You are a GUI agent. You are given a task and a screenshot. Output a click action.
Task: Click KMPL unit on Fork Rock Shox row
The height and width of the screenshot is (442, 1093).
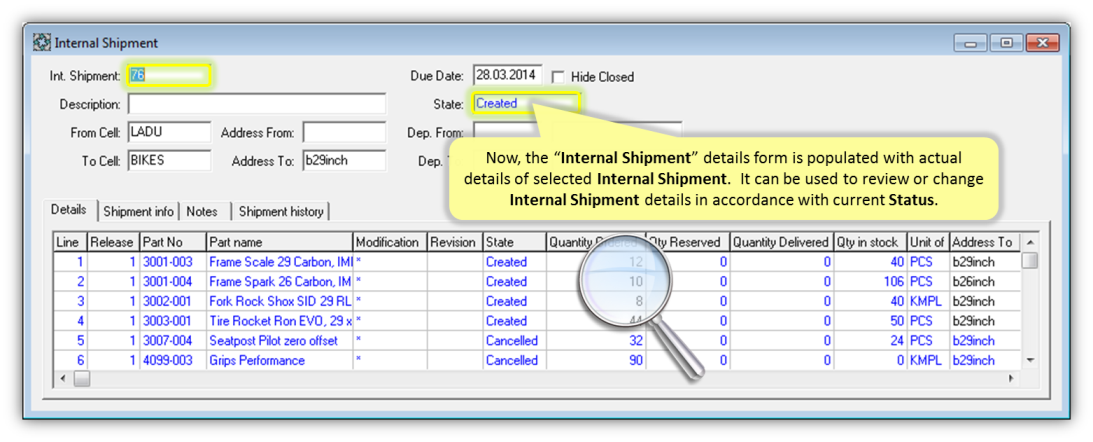(928, 301)
